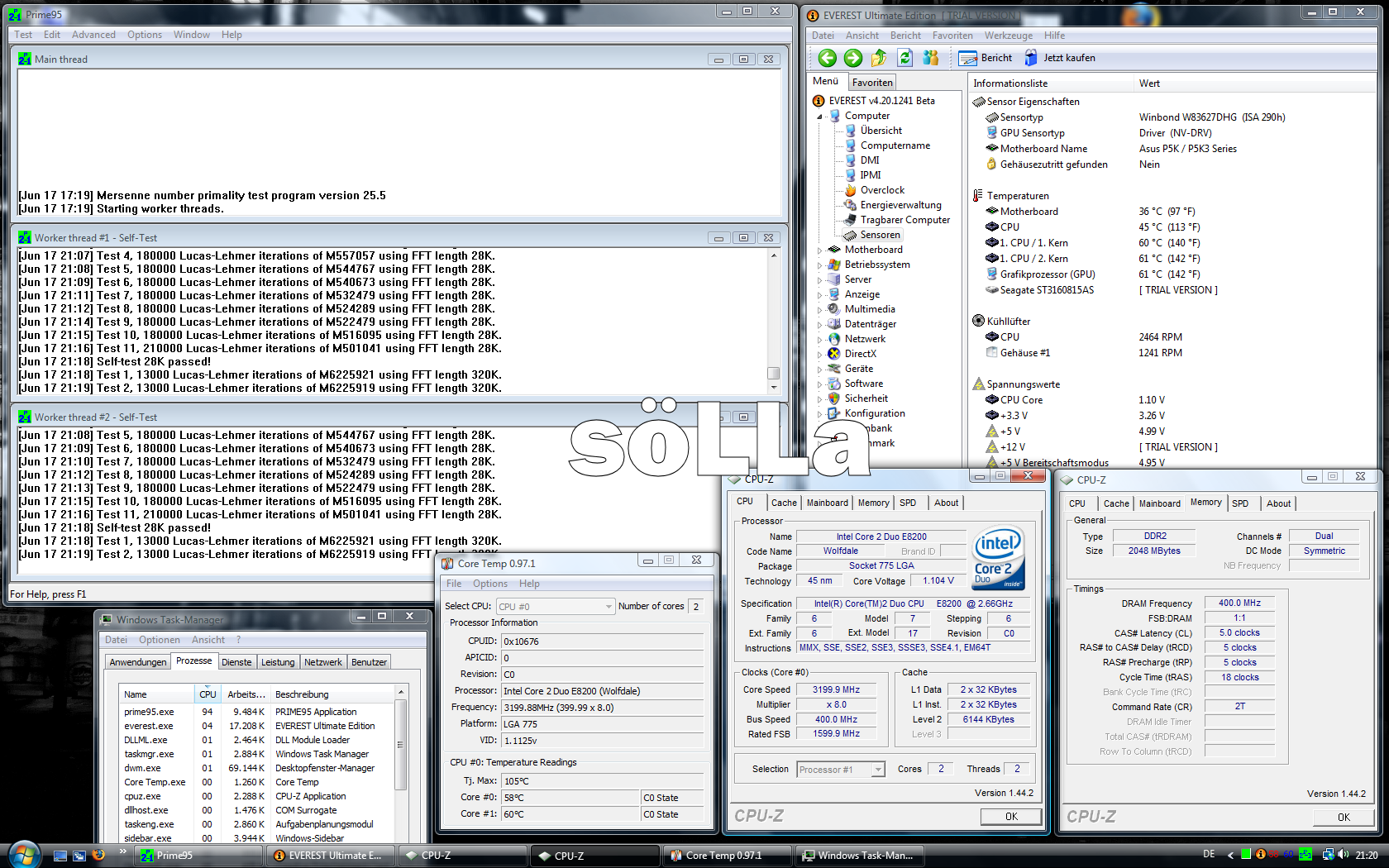Open the Options menu in Core Temp

(490, 584)
